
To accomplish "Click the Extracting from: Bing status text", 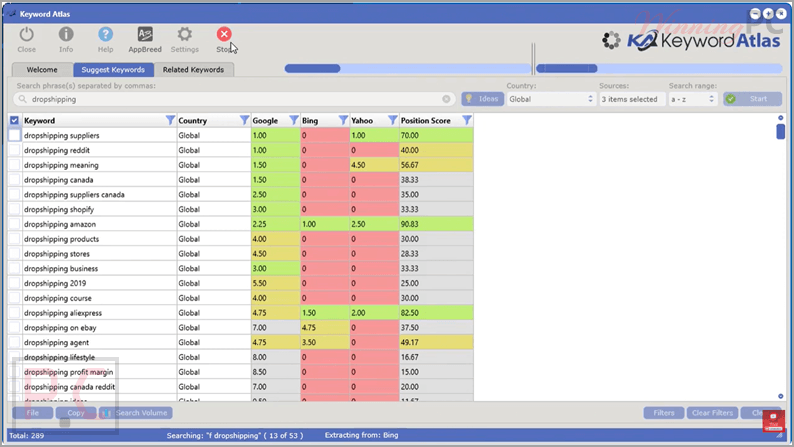I will [x=361, y=435].
